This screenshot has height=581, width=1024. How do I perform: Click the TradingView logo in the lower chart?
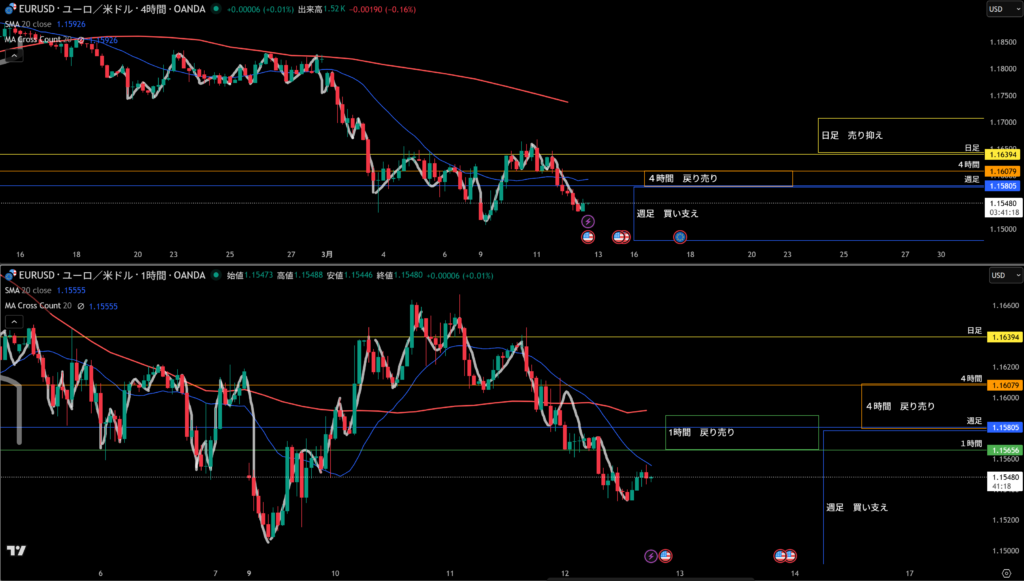[x=16, y=551]
